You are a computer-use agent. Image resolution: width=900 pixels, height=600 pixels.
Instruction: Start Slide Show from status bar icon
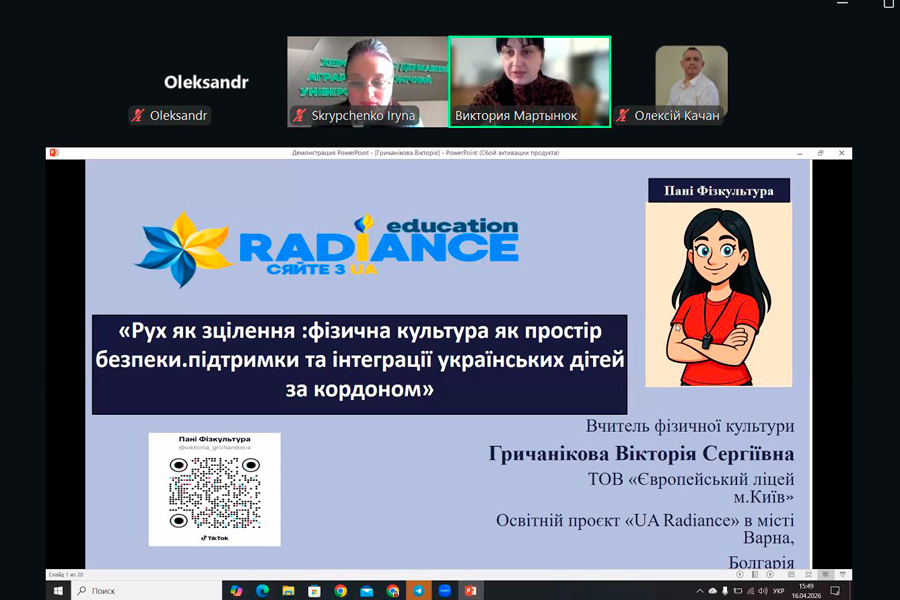coord(843,574)
